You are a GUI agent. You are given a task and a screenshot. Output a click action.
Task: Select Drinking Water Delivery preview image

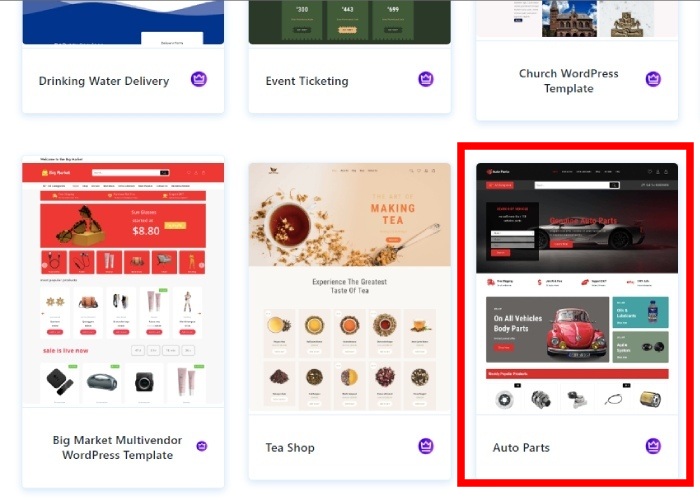point(123,22)
